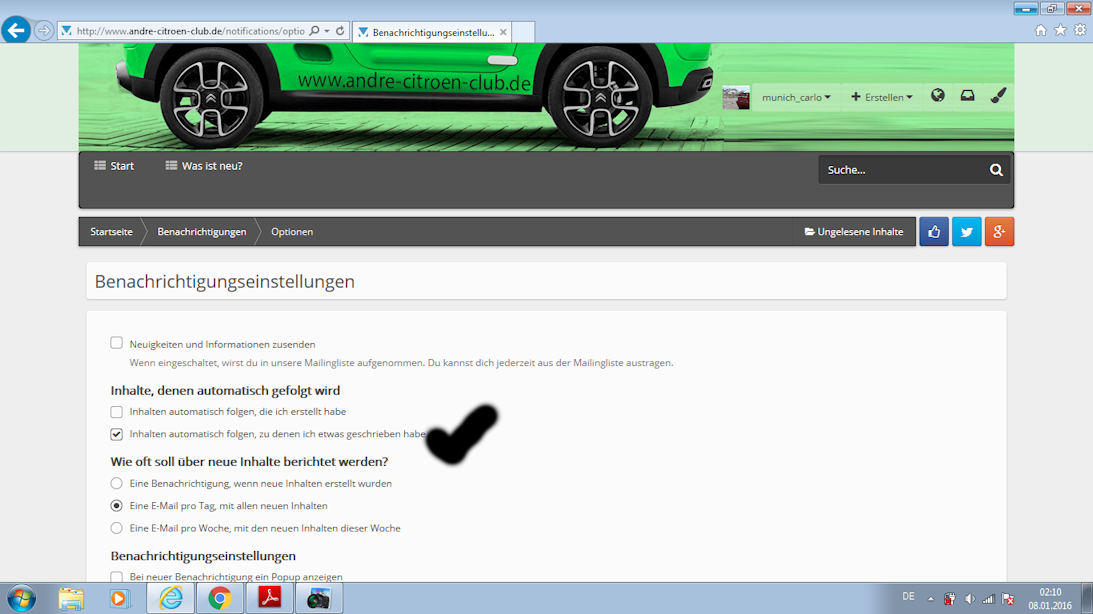The width and height of the screenshot is (1093, 614).
Task: Open 'Was ist neu?' navigation item
Action: tap(204, 166)
